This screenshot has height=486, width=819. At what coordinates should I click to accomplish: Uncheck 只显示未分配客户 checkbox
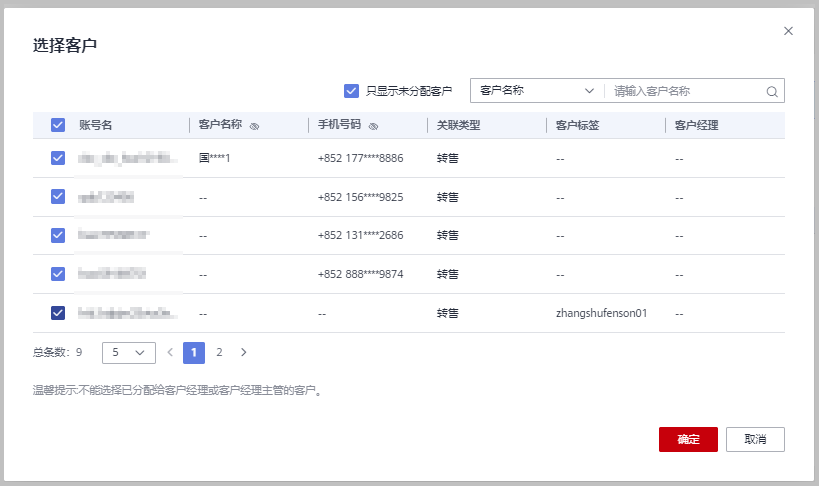click(x=351, y=91)
